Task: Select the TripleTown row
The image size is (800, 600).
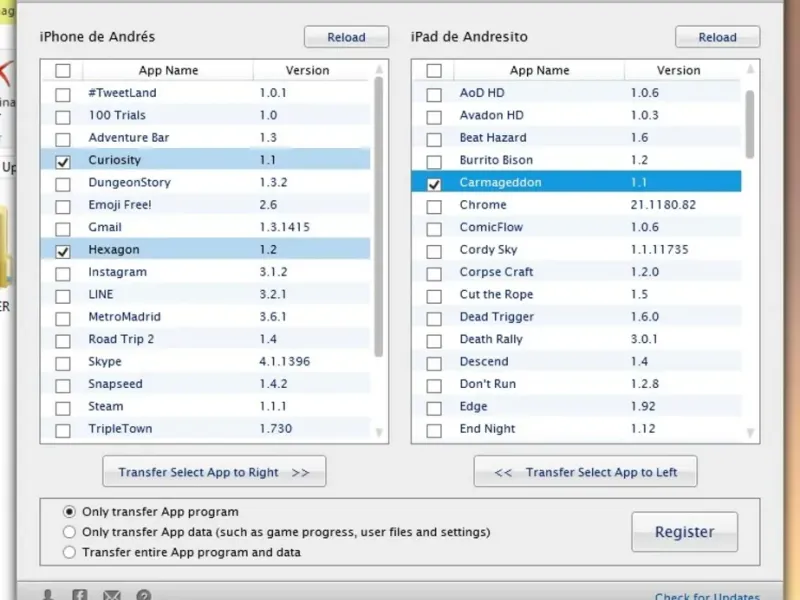Action: [206, 429]
